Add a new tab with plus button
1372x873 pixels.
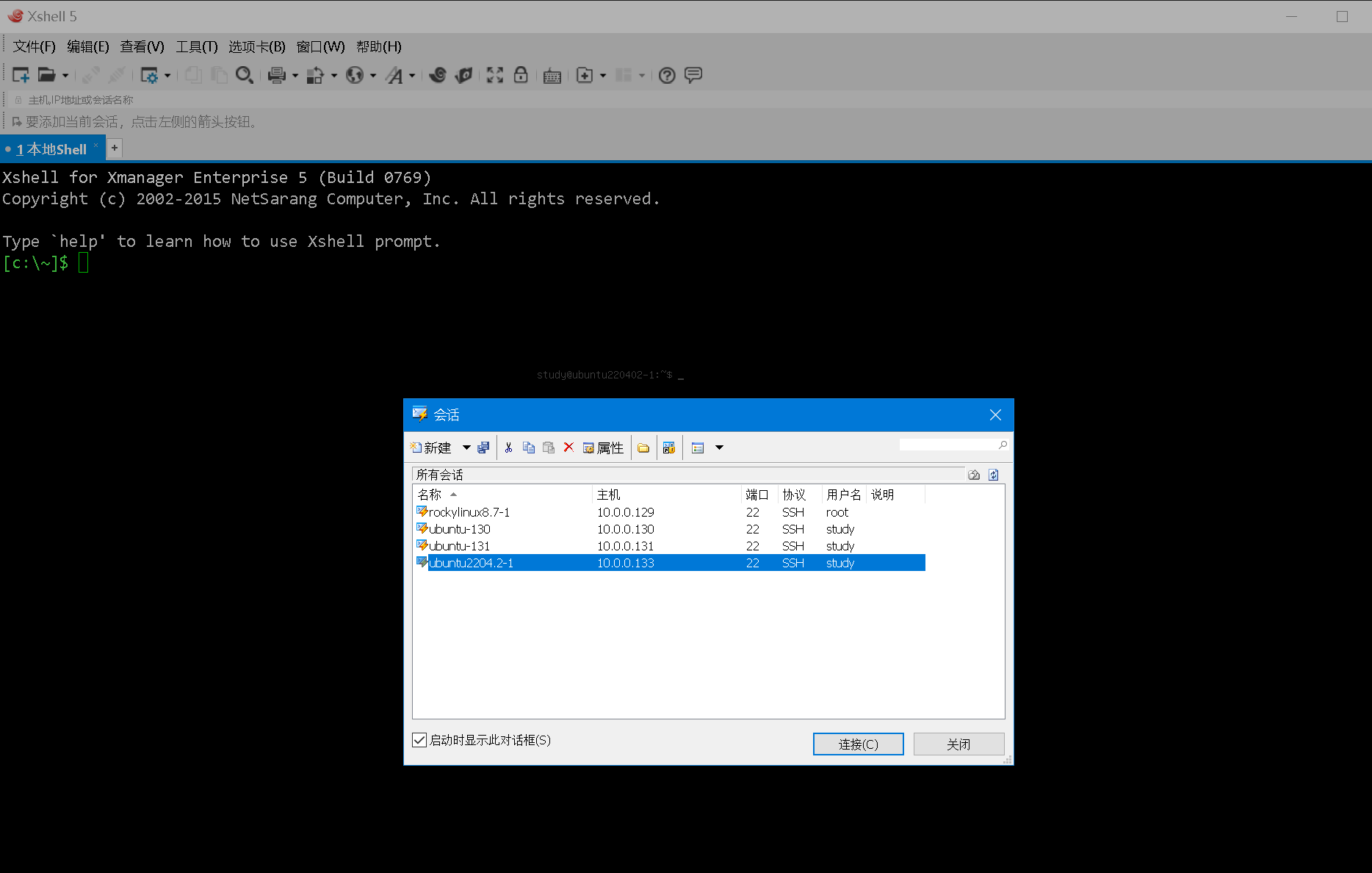[x=115, y=148]
